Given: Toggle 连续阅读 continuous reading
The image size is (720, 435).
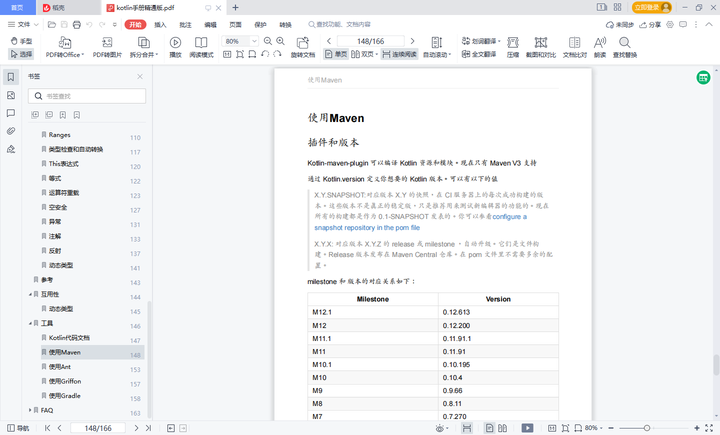Looking at the screenshot, I should pos(399,54).
